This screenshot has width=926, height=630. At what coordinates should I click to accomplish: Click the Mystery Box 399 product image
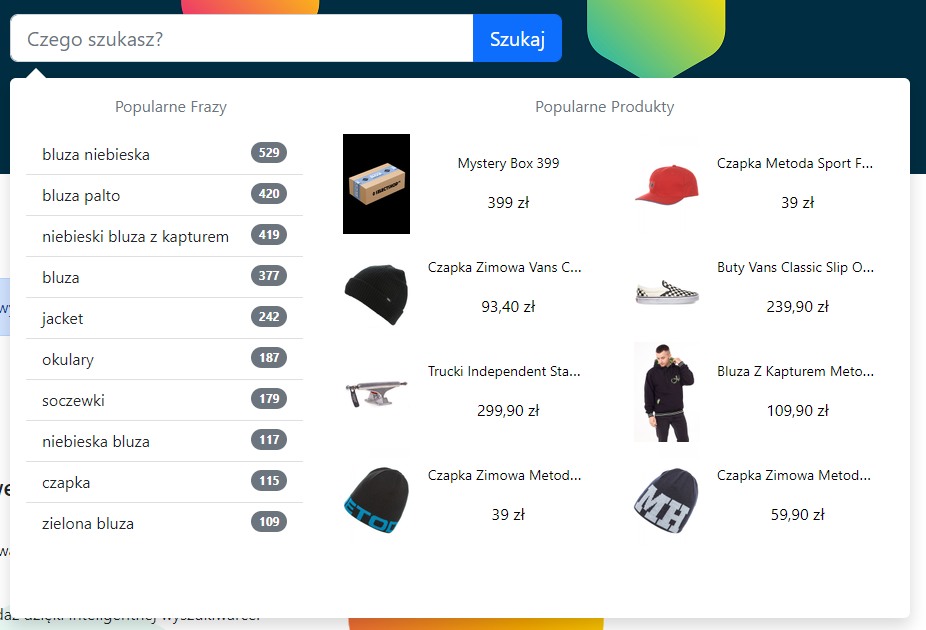click(x=376, y=184)
